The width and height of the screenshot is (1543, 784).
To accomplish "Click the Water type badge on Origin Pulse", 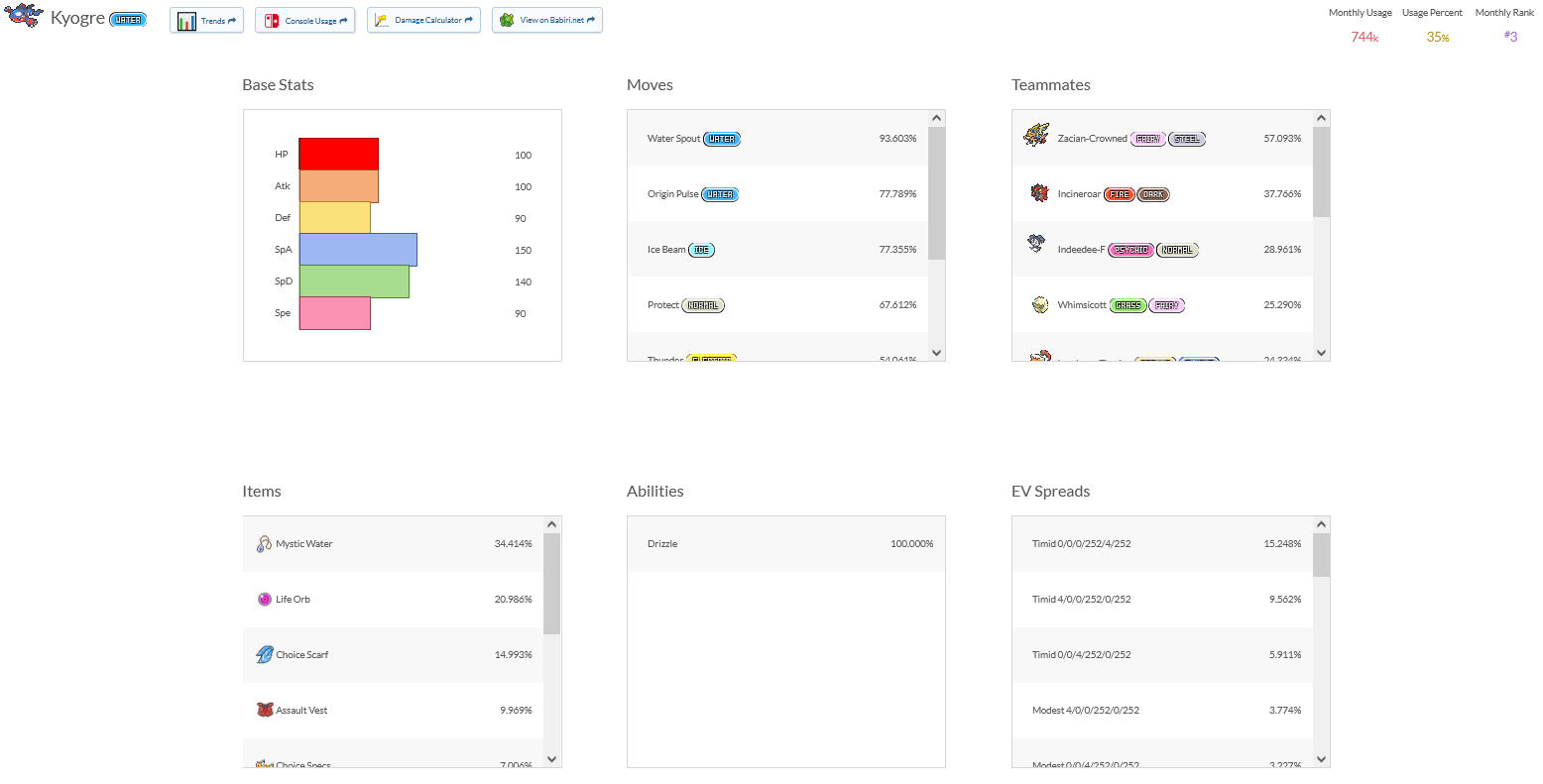I will click(720, 194).
